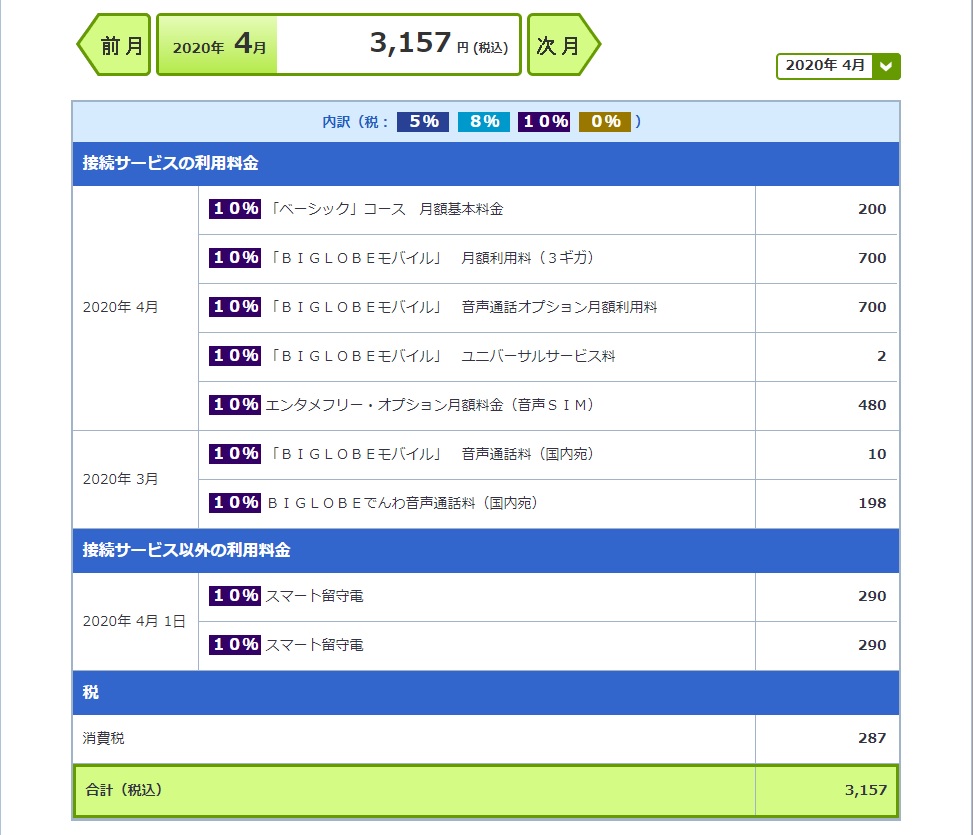973x835 pixels.
Task: Go to previous month with 前月 button
Action: tap(115, 45)
